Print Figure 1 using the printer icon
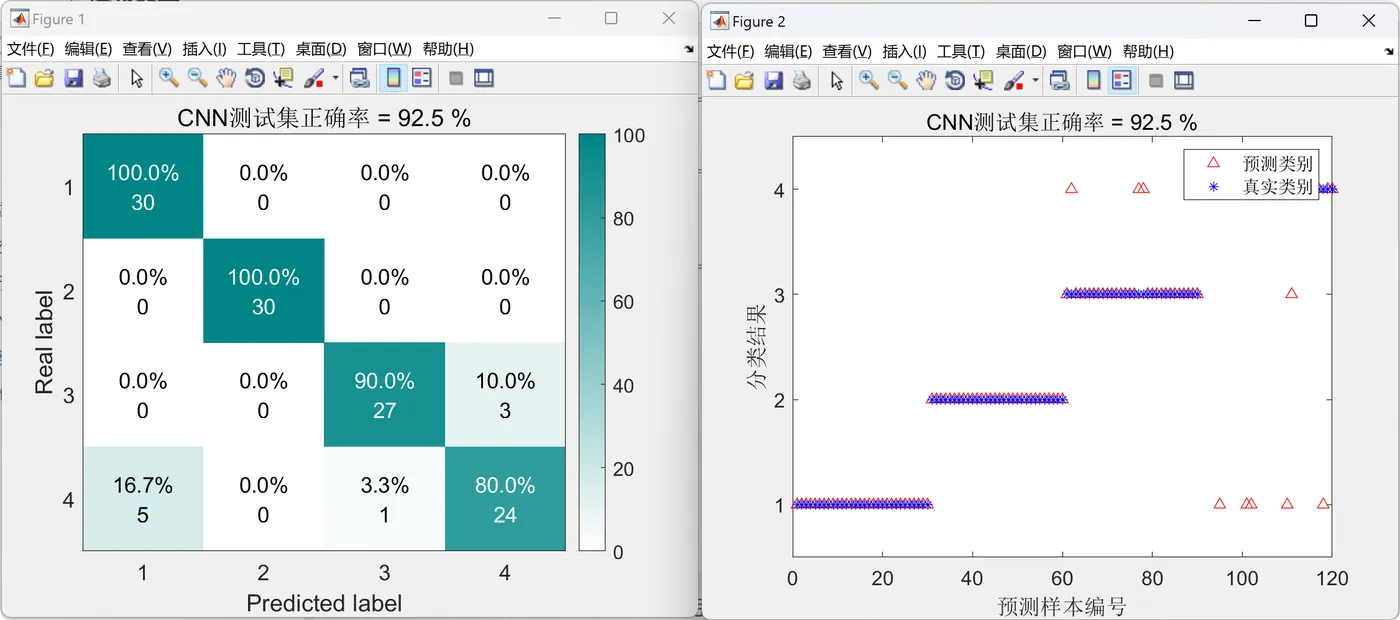Screen dimensions: 1400x620 101,78
